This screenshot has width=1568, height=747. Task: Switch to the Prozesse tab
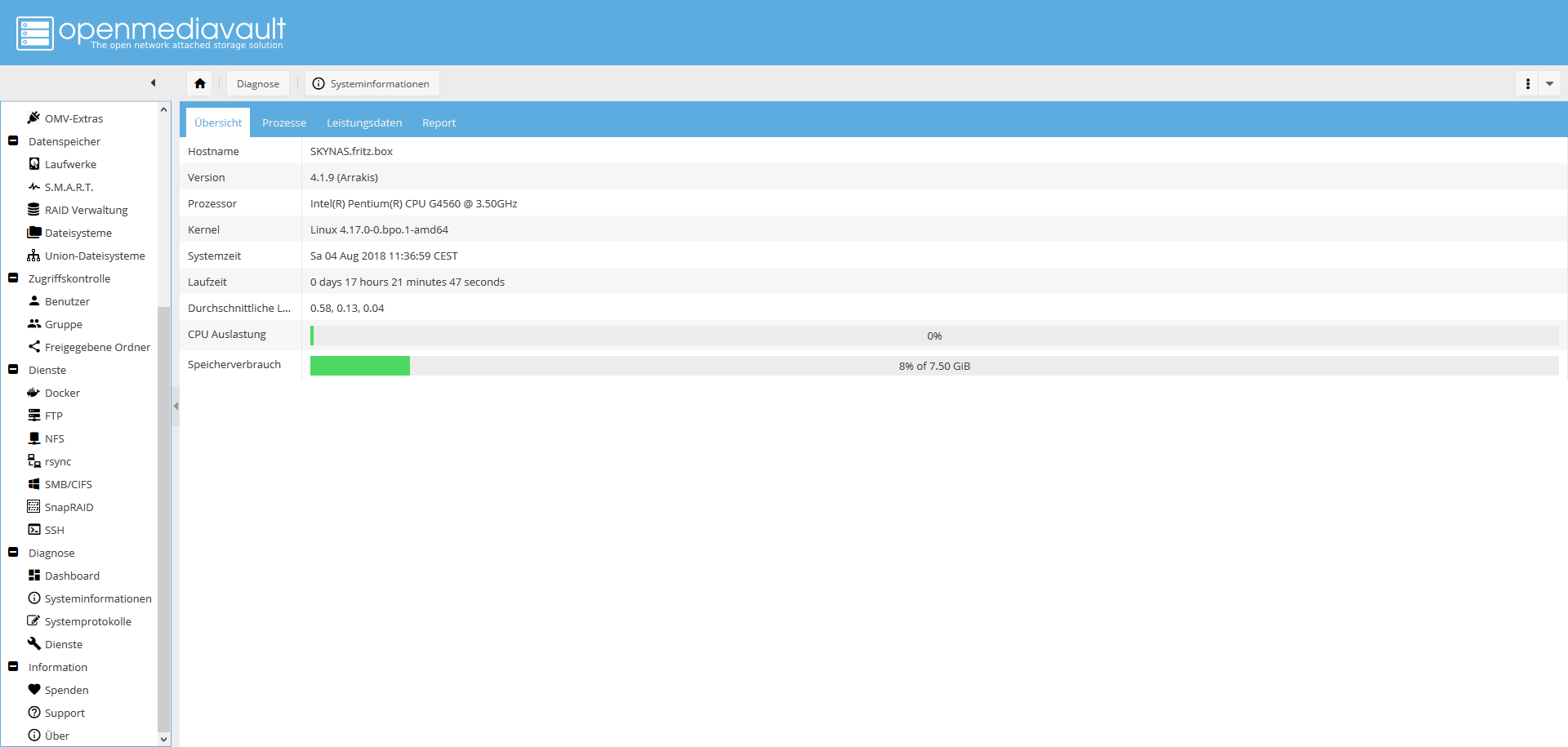[x=284, y=122]
